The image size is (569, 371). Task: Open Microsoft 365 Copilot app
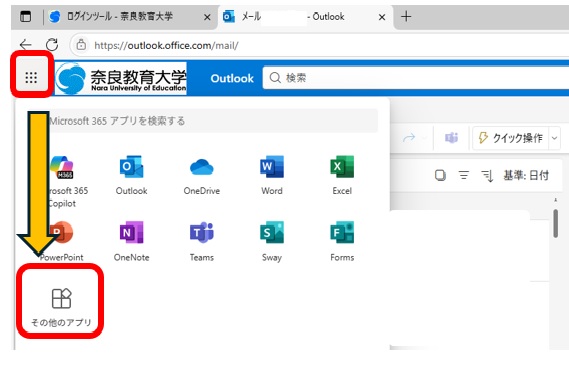click(x=62, y=182)
